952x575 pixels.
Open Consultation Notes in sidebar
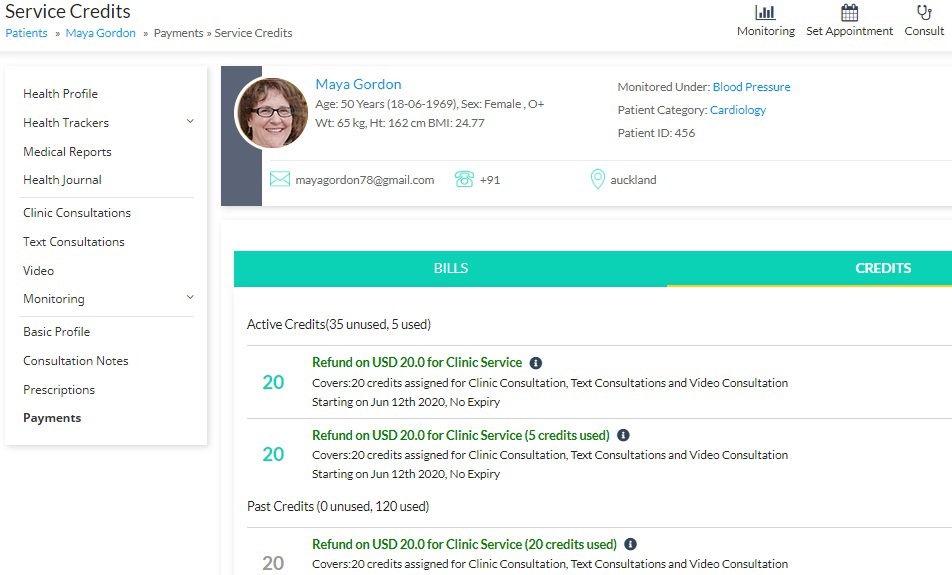75,361
